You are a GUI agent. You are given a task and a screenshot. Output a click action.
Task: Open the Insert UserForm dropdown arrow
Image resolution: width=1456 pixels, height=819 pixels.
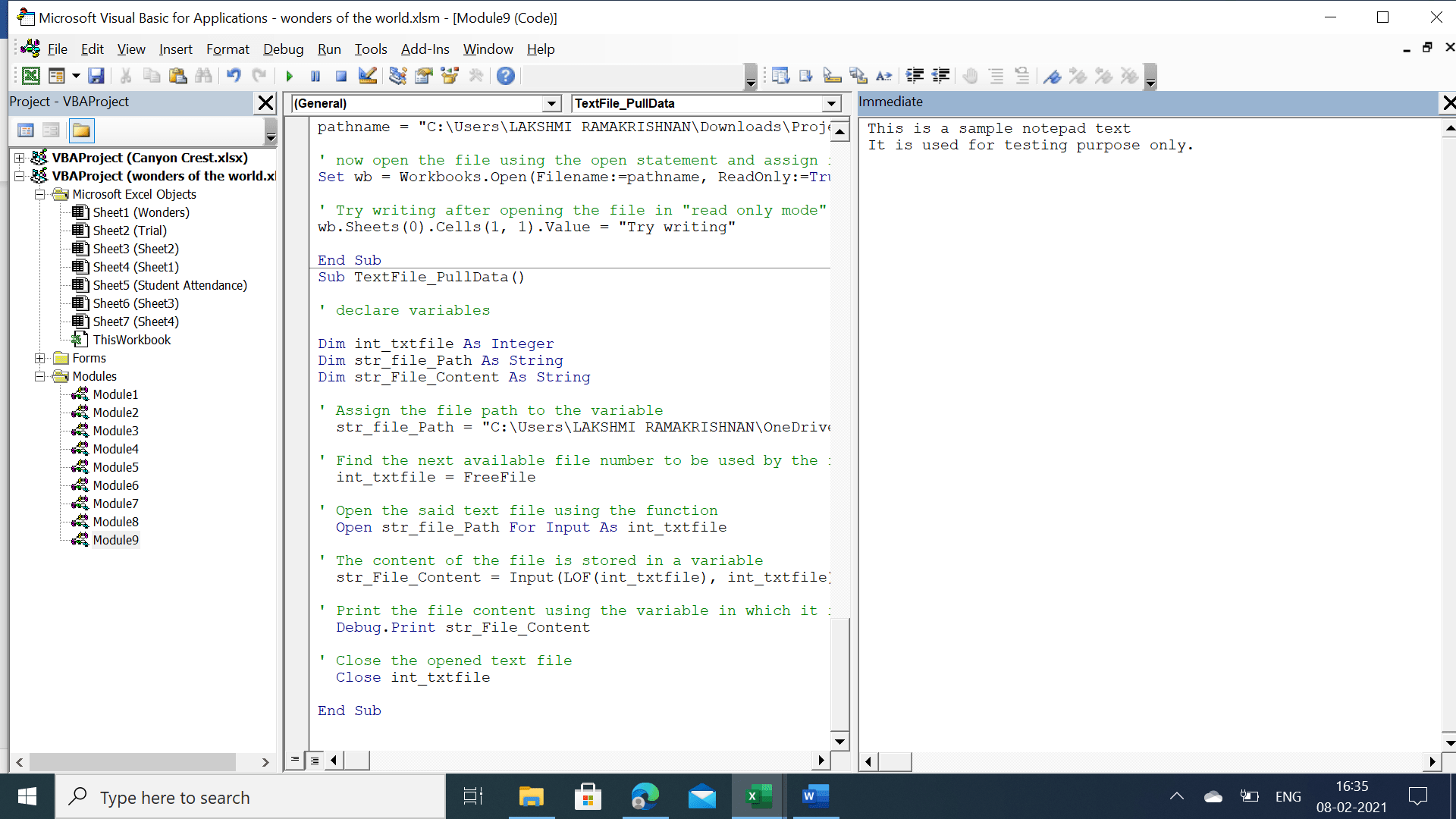point(76,76)
